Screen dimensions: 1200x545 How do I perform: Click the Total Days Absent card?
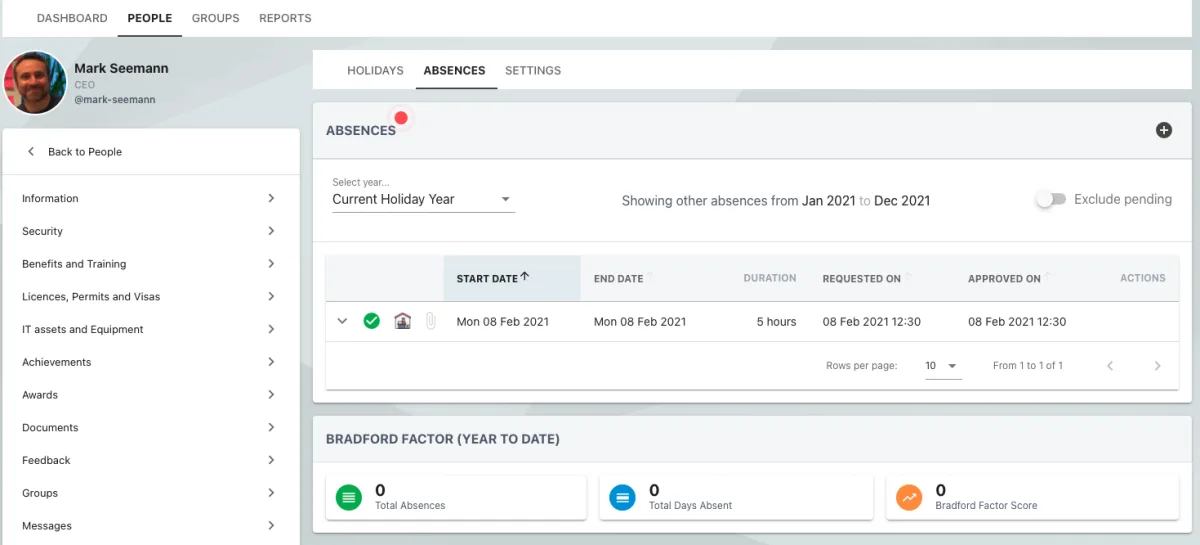click(x=736, y=497)
